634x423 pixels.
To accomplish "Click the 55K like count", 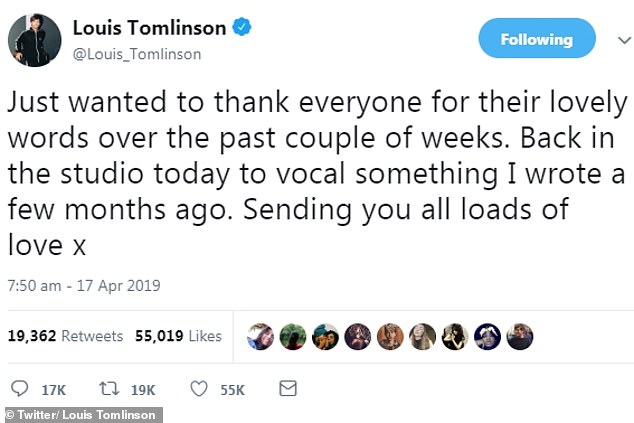I will tap(232, 388).
